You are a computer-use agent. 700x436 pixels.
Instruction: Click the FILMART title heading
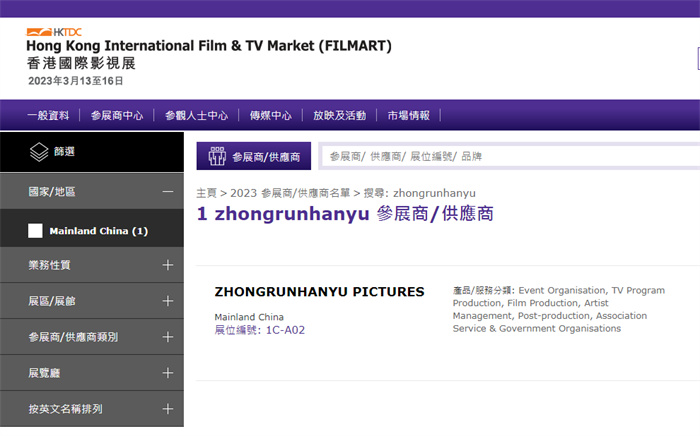click(209, 46)
